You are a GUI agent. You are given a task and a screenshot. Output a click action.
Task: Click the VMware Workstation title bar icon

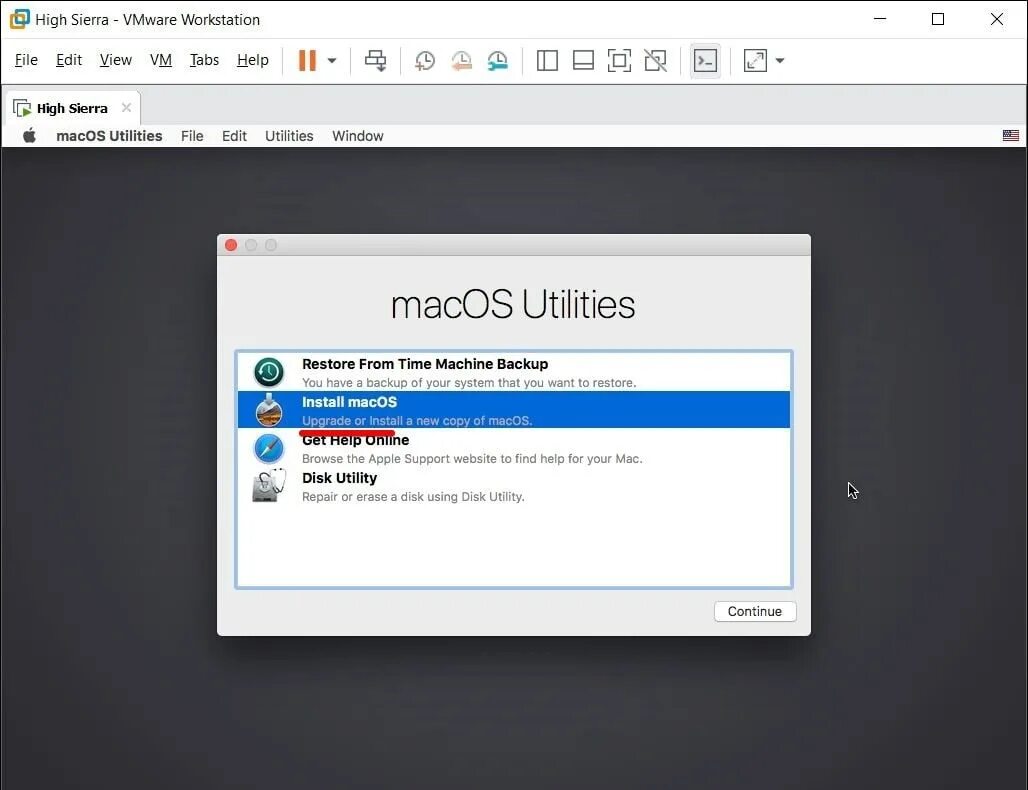(20, 19)
